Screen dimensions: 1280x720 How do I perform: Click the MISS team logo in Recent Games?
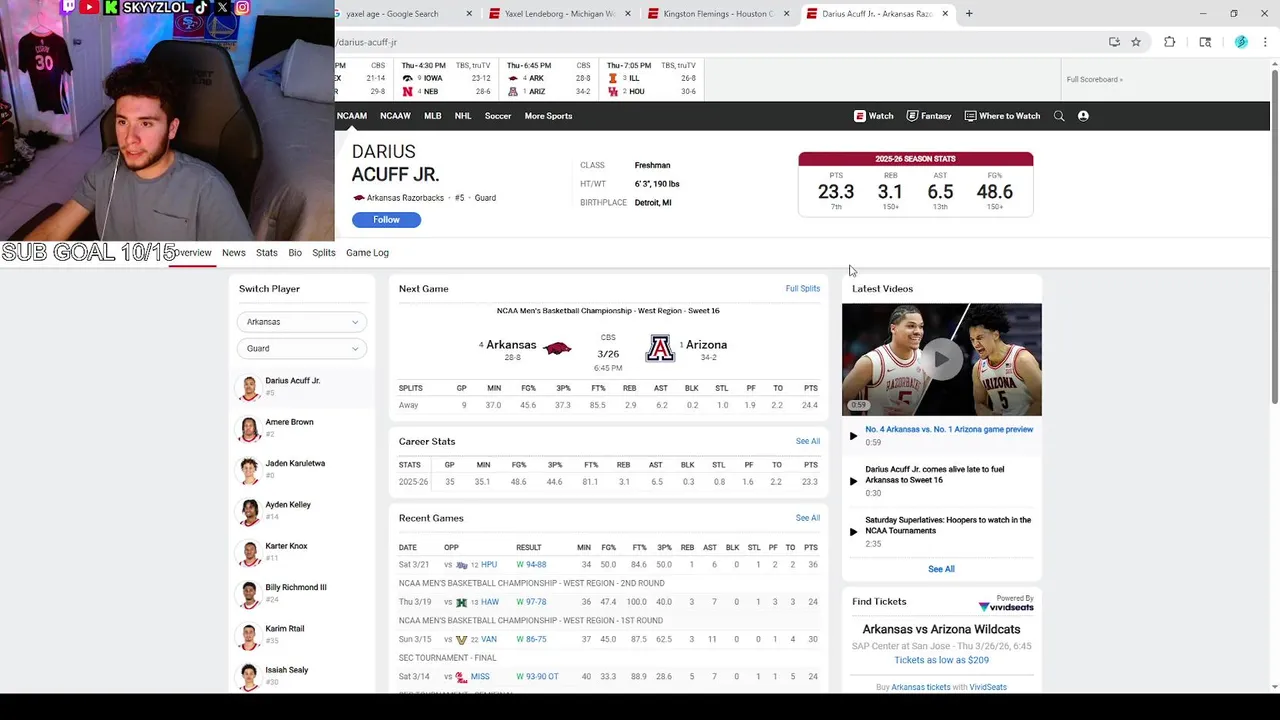pyautogui.click(x=461, y=677)
